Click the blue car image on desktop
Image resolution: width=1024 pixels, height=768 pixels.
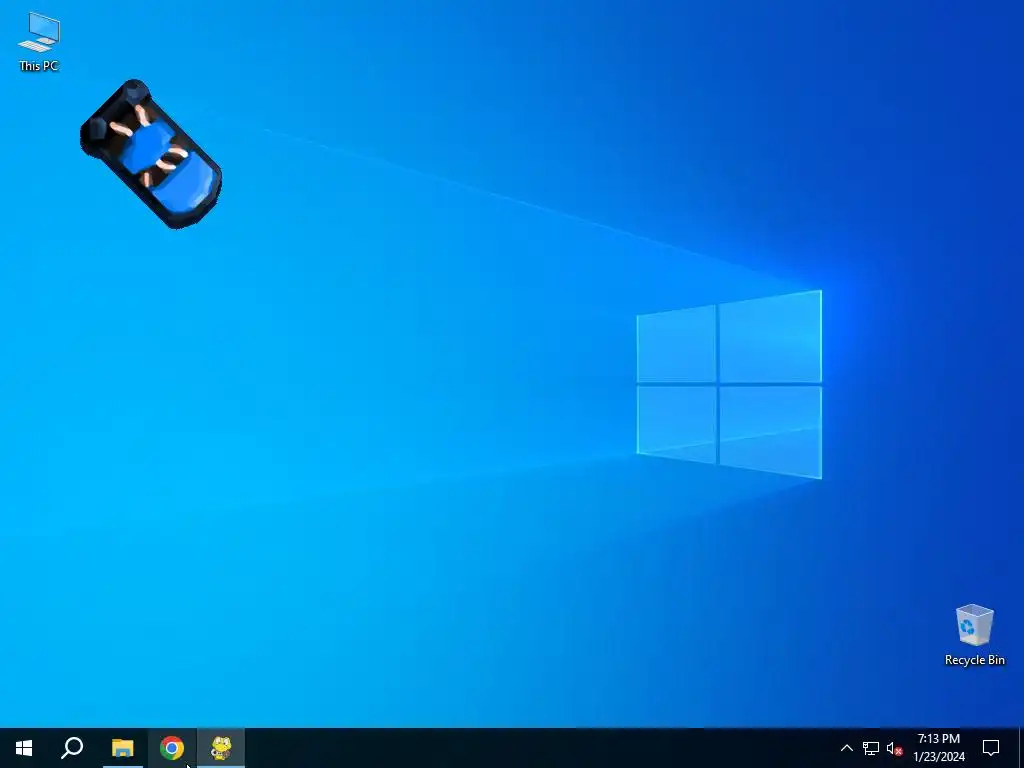click(x=151, y=155)
